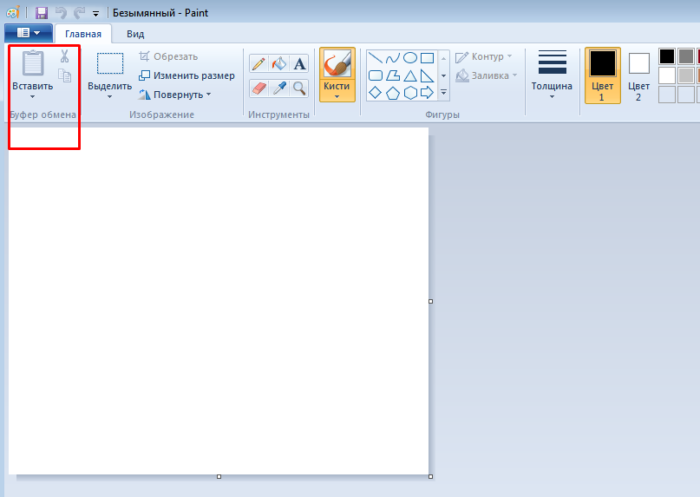Pick the black palette swatch
Viewport: 700px width, 497px height.
pyautogui.click(x=667, y=57)
